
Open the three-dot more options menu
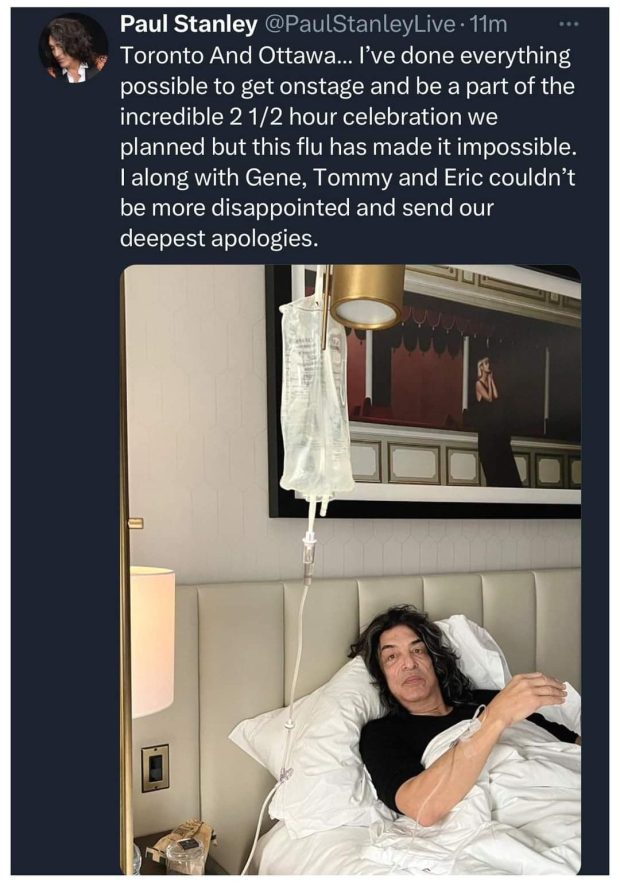(x=568, y=24)
